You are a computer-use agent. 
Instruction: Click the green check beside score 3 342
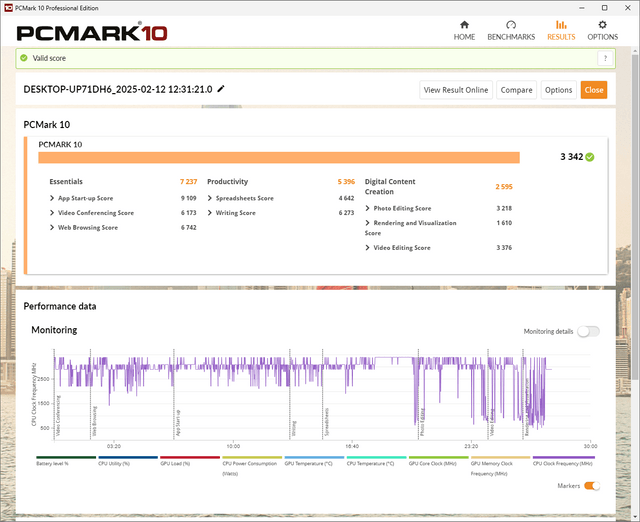[x=590, y=157]
